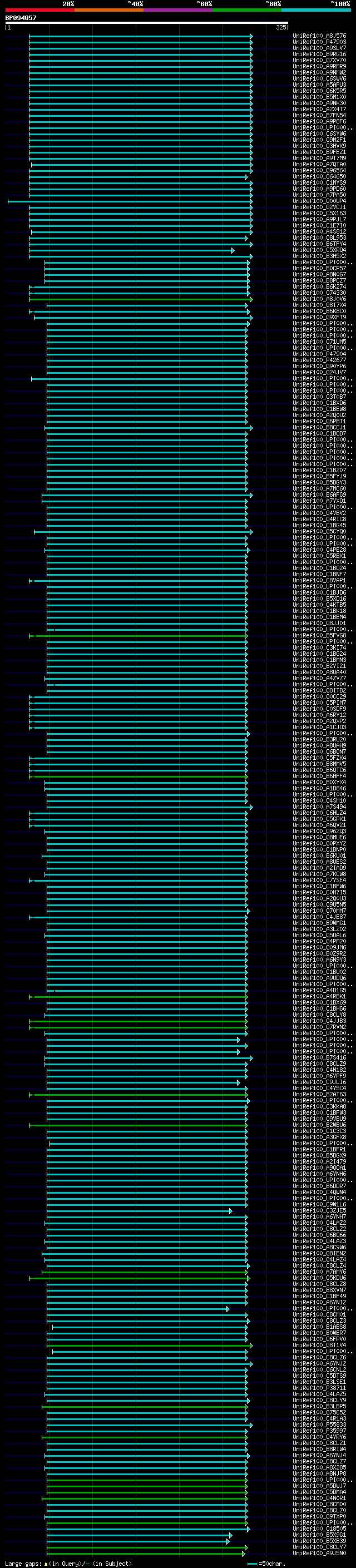The width and height of the screenshot is (356, 1568).
Task: Click hit label UniRef100_C7YSE4
Action: coord(319,880)
